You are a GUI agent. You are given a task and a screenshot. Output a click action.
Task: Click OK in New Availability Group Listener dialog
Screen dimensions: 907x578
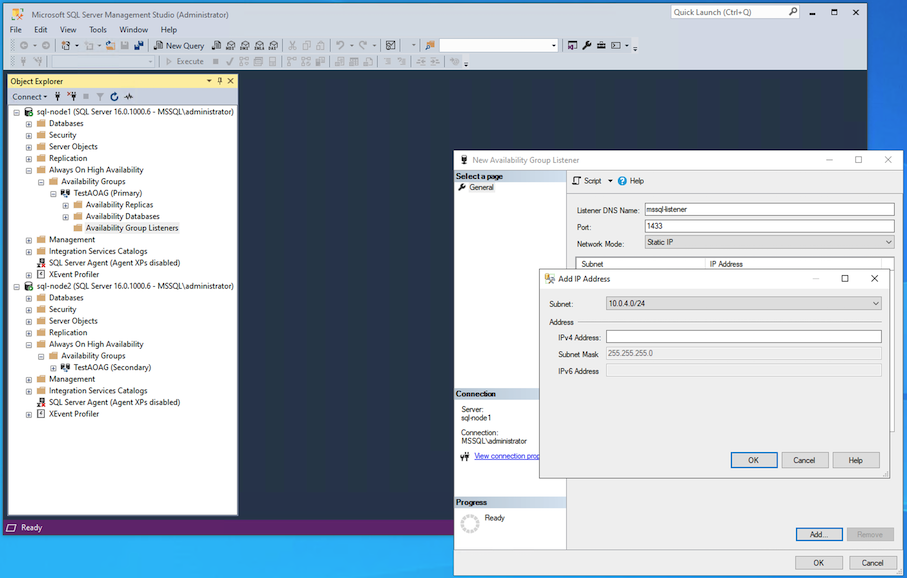(818, 563)
